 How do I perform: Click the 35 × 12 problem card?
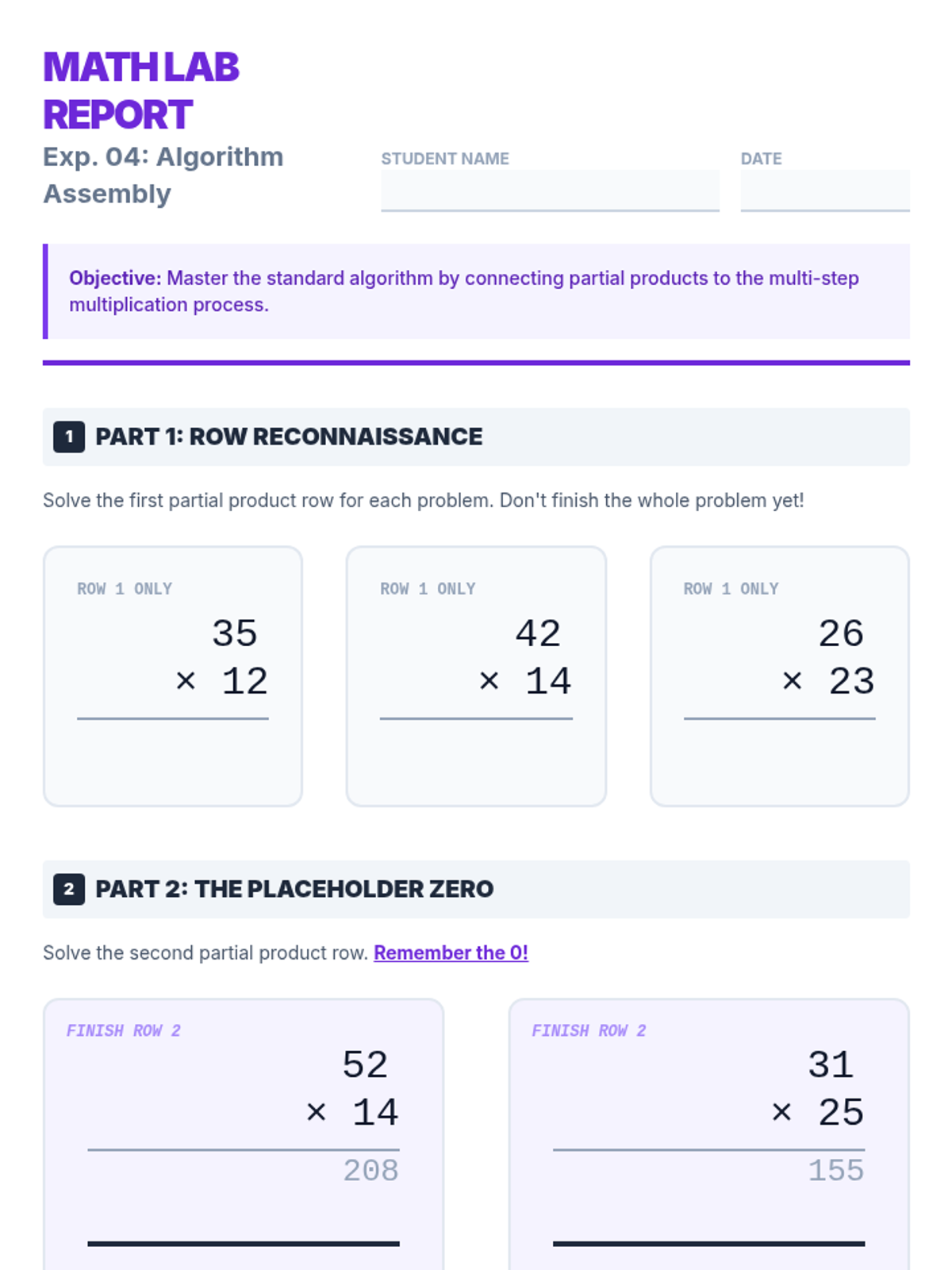pos(173,675)
